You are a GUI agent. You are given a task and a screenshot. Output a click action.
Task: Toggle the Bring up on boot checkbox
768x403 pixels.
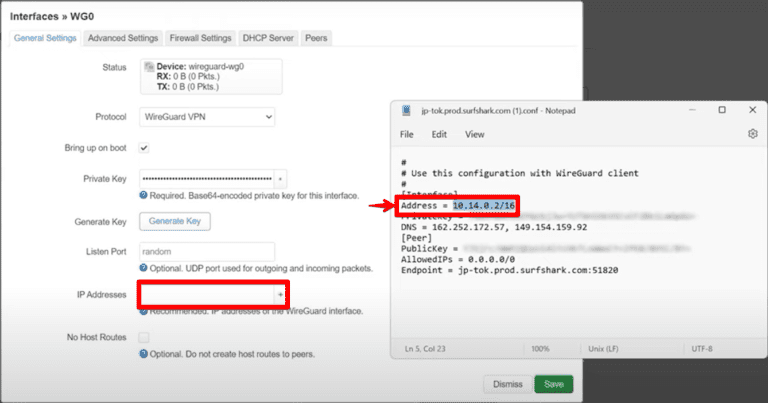pos(145,147)
